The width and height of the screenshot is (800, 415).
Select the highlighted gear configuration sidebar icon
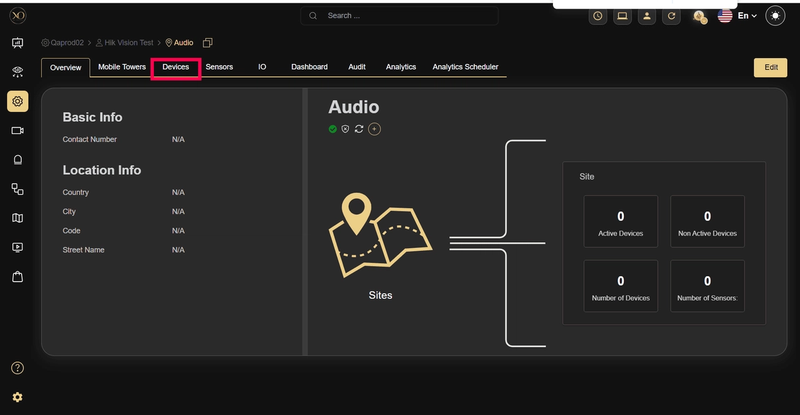pos(17,101)
